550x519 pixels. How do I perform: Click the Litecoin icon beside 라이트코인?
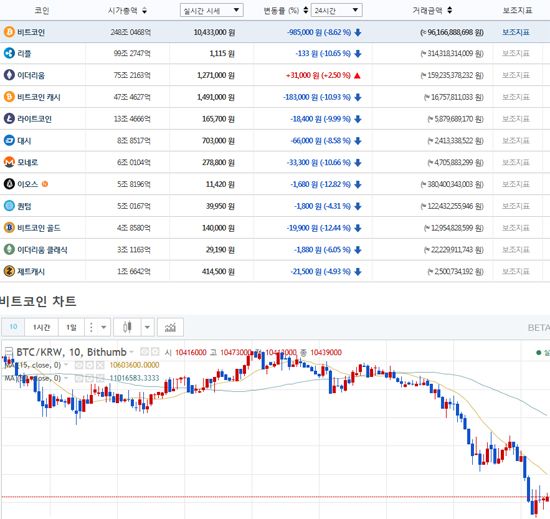click(x=9, y=119)
